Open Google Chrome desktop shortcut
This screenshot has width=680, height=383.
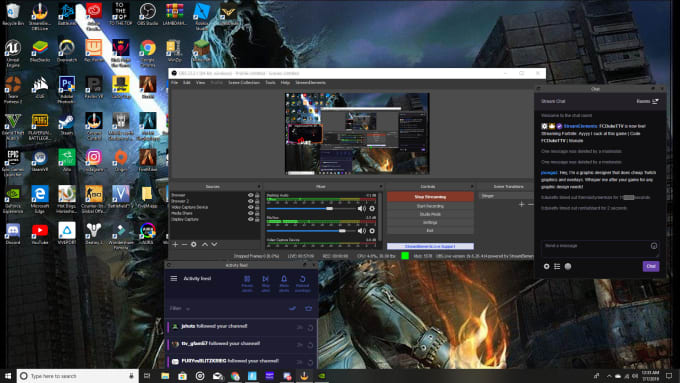(x=147, y=53)
